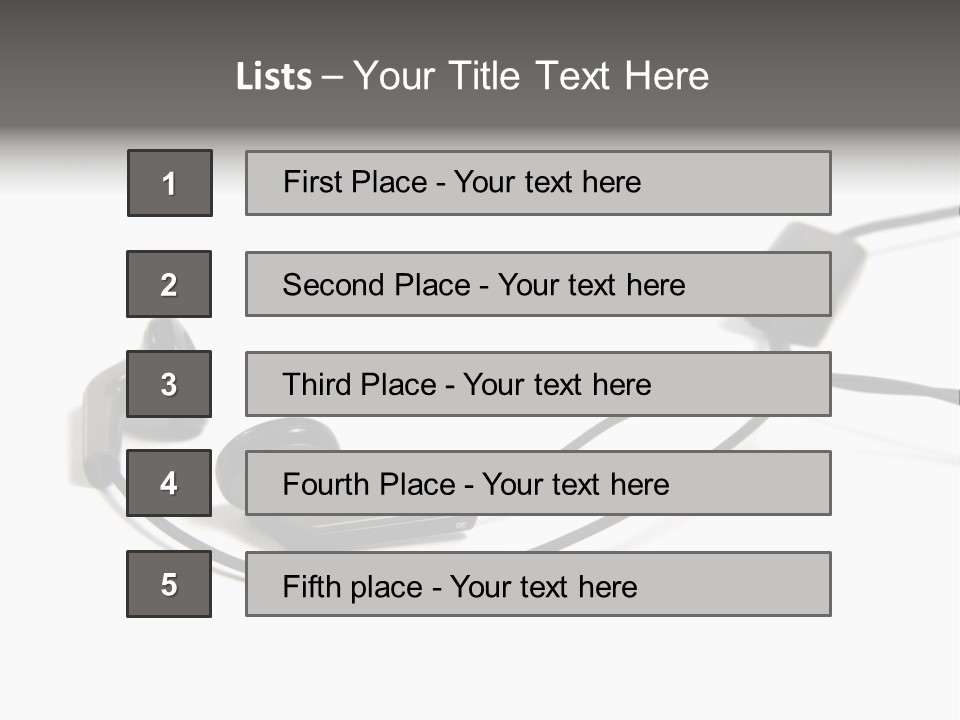This screenshot has width=960, height=720.
Task: Select the "Your Title Text Here" title text
Action: pos(531,76)
